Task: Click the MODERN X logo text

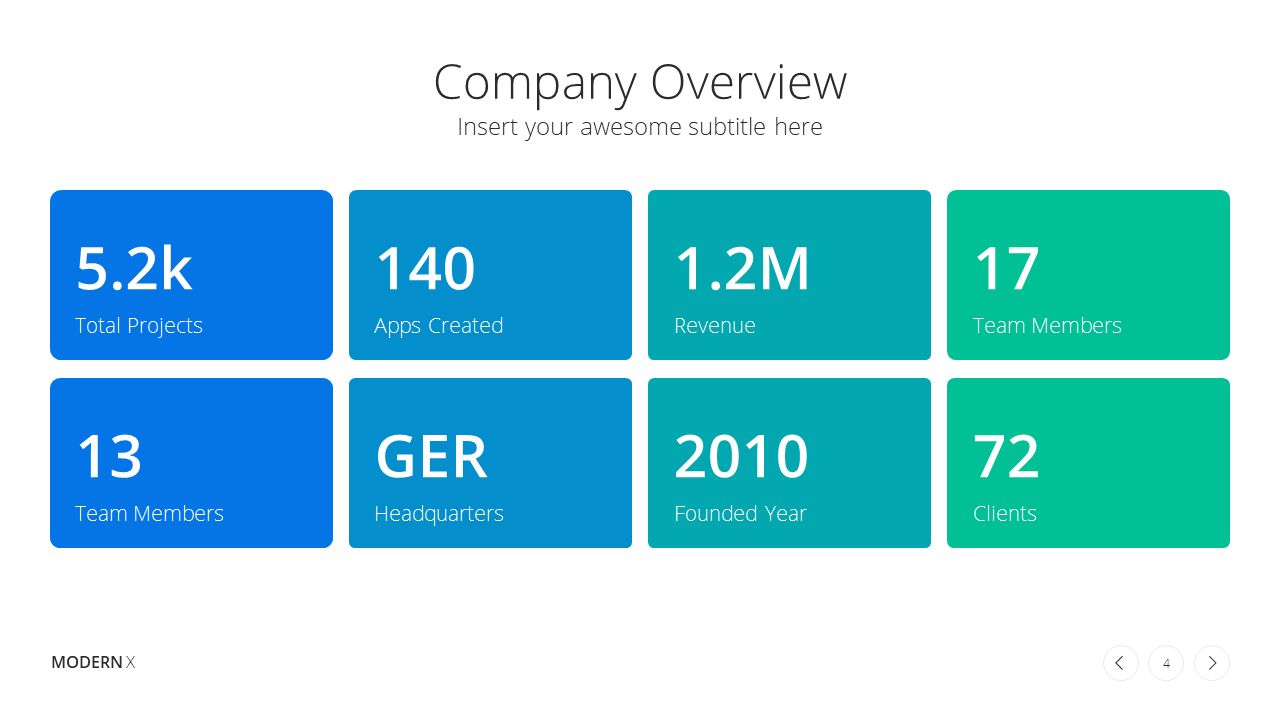Action: pyautogui.click(x=93, y=662)
